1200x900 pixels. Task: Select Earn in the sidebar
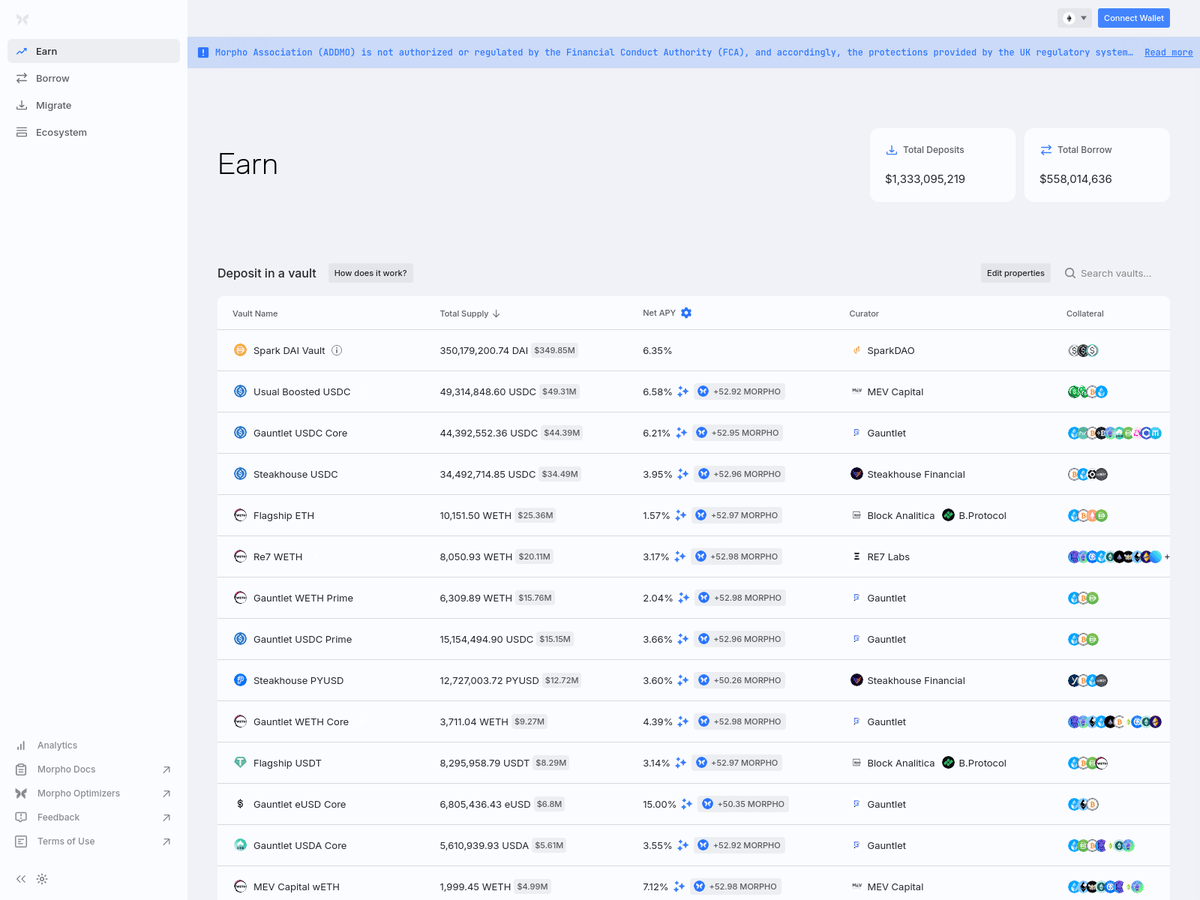[x=94, y=51]
